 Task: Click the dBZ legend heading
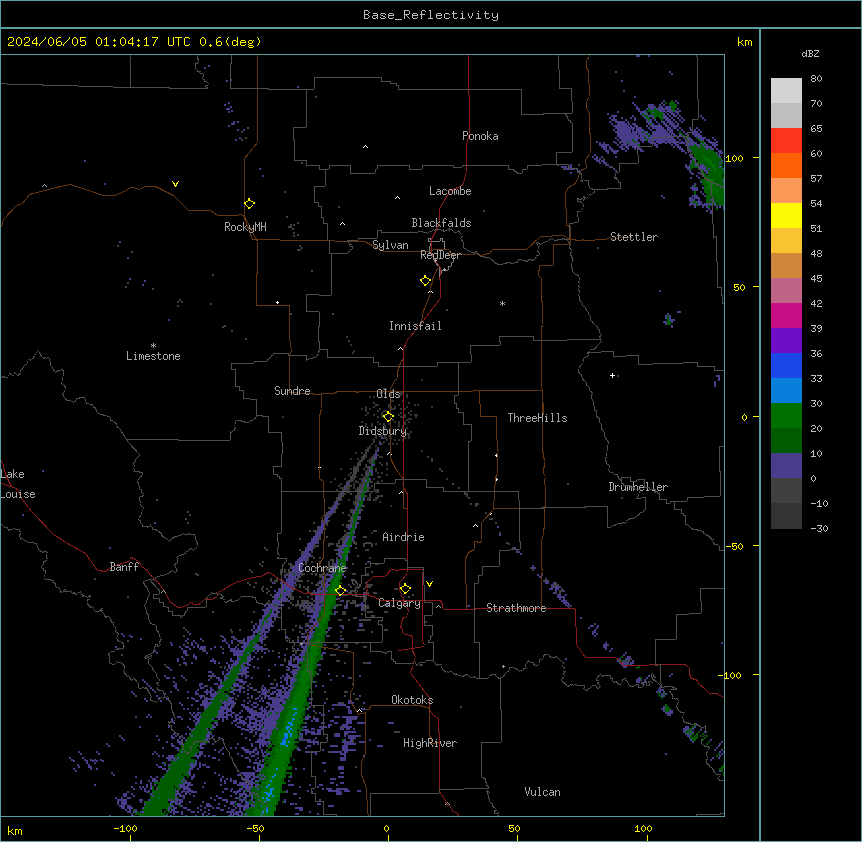(x=810, y=53)
